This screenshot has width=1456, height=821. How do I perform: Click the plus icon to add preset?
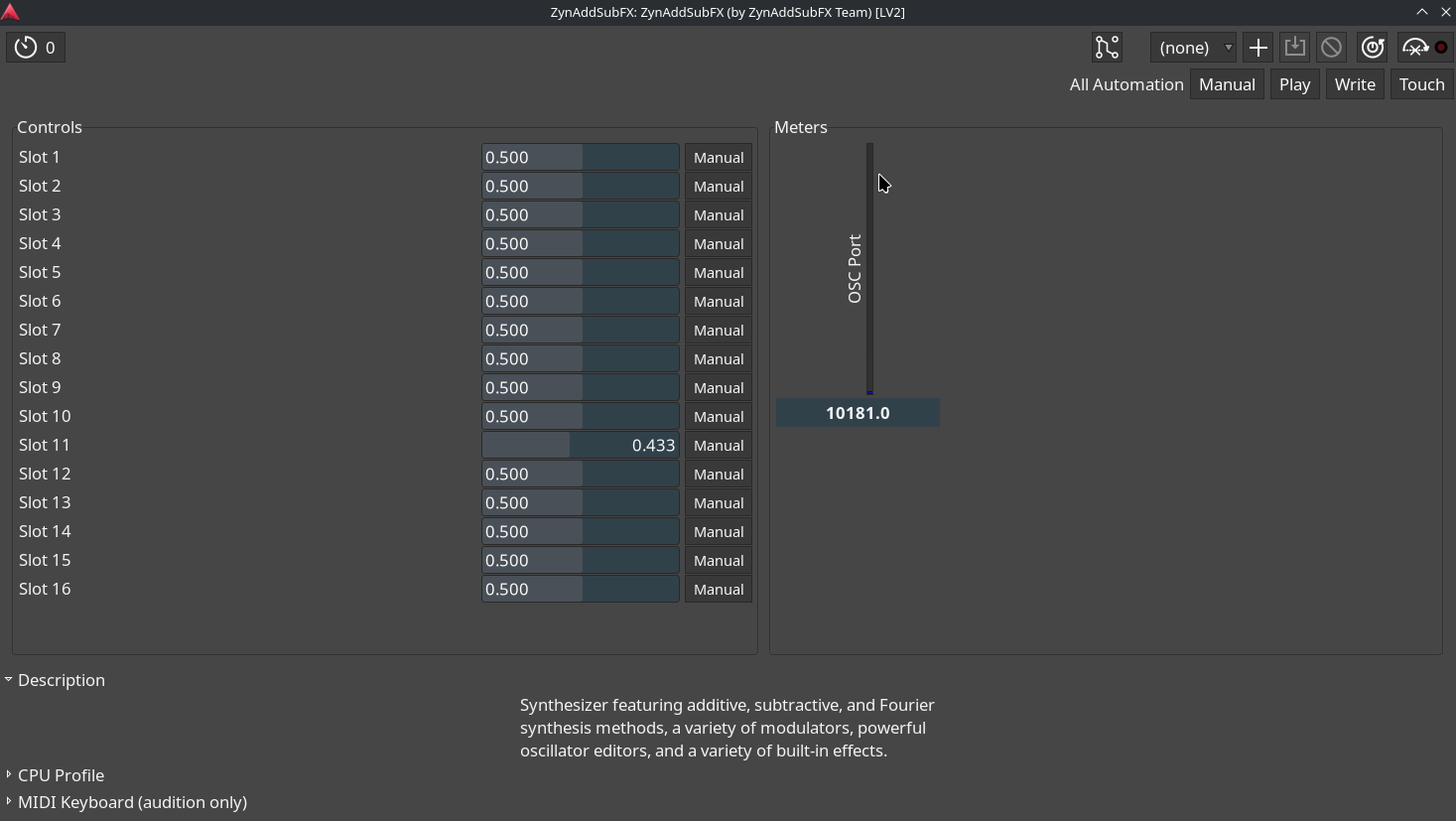[1257, 48]
